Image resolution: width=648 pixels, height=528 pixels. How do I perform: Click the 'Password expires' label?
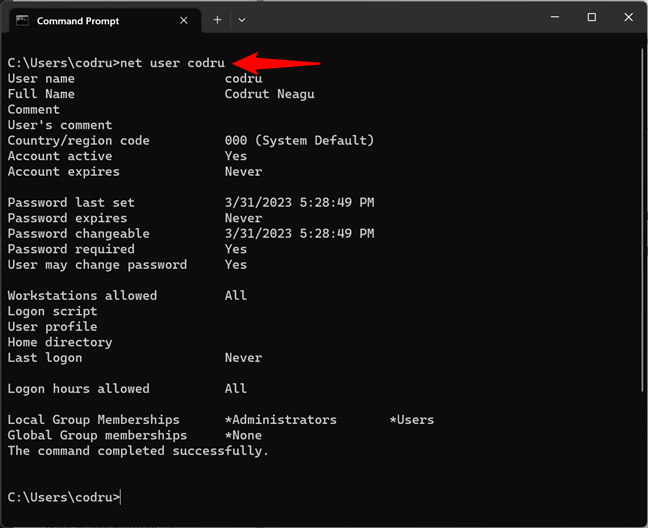(x=67, y=218)
